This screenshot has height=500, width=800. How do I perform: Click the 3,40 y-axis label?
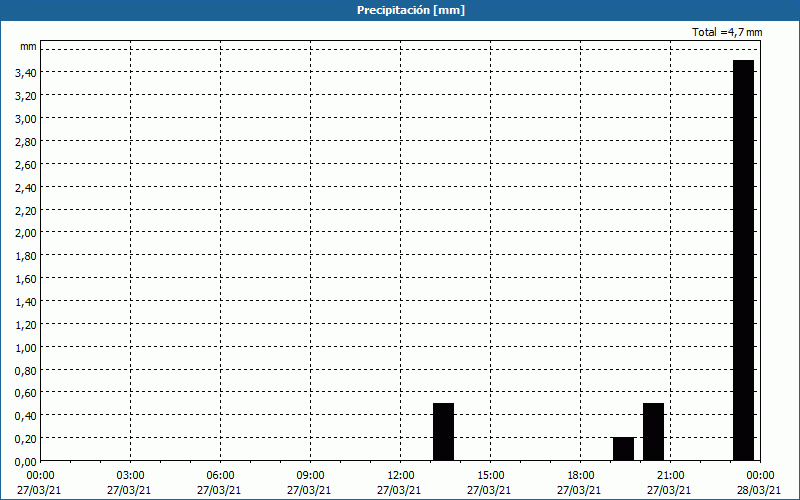26,73
